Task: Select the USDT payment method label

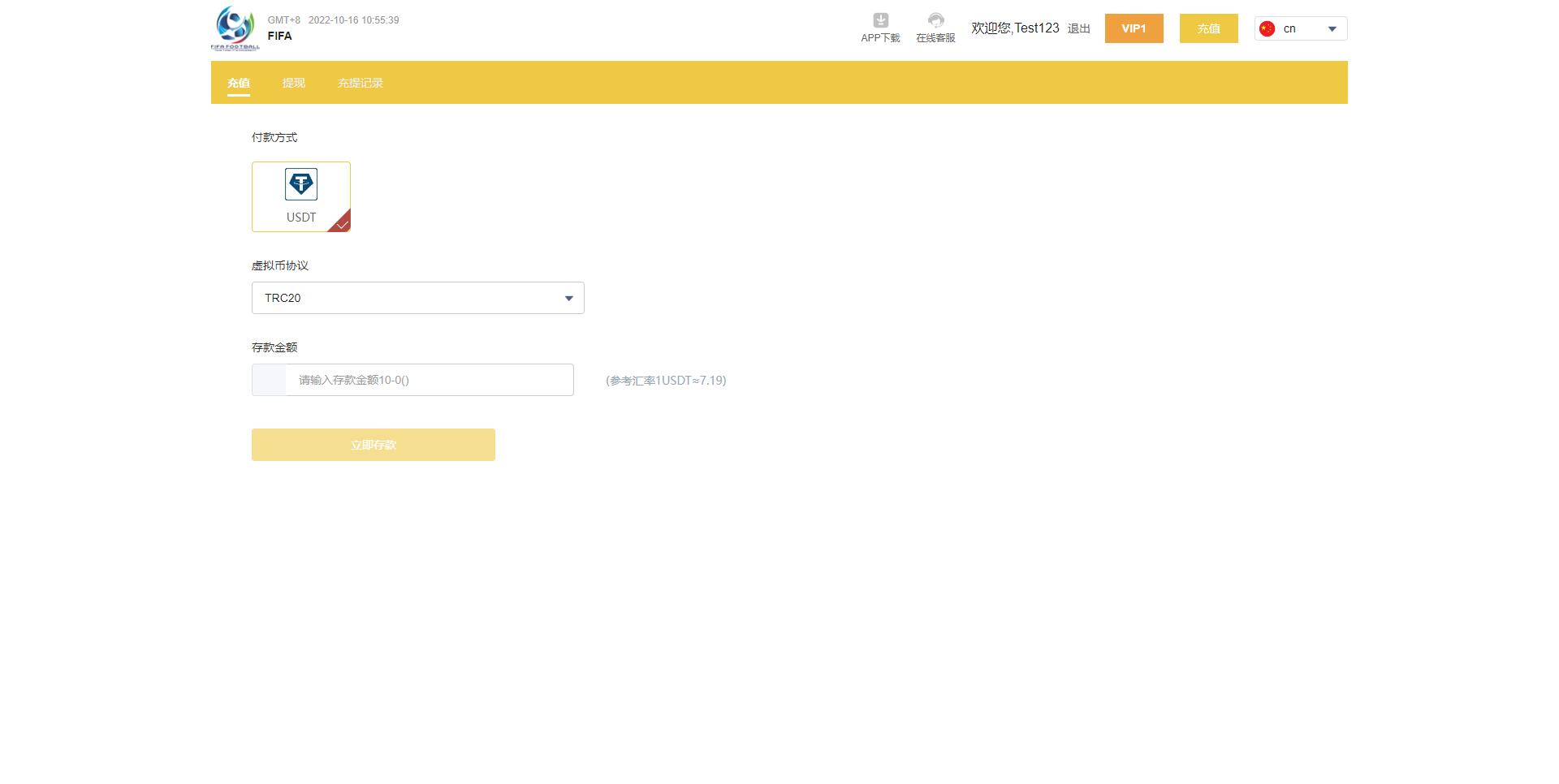Action: click(x=301, y=218)
